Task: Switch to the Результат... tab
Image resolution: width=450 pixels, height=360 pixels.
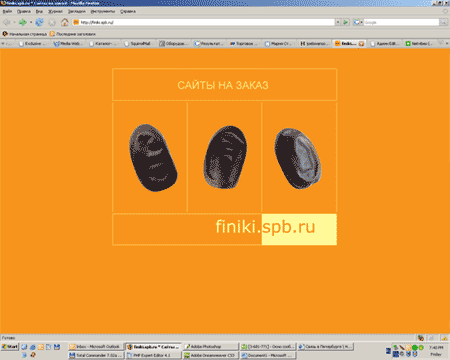Action: pyautogui.click(x=209, y=44)
